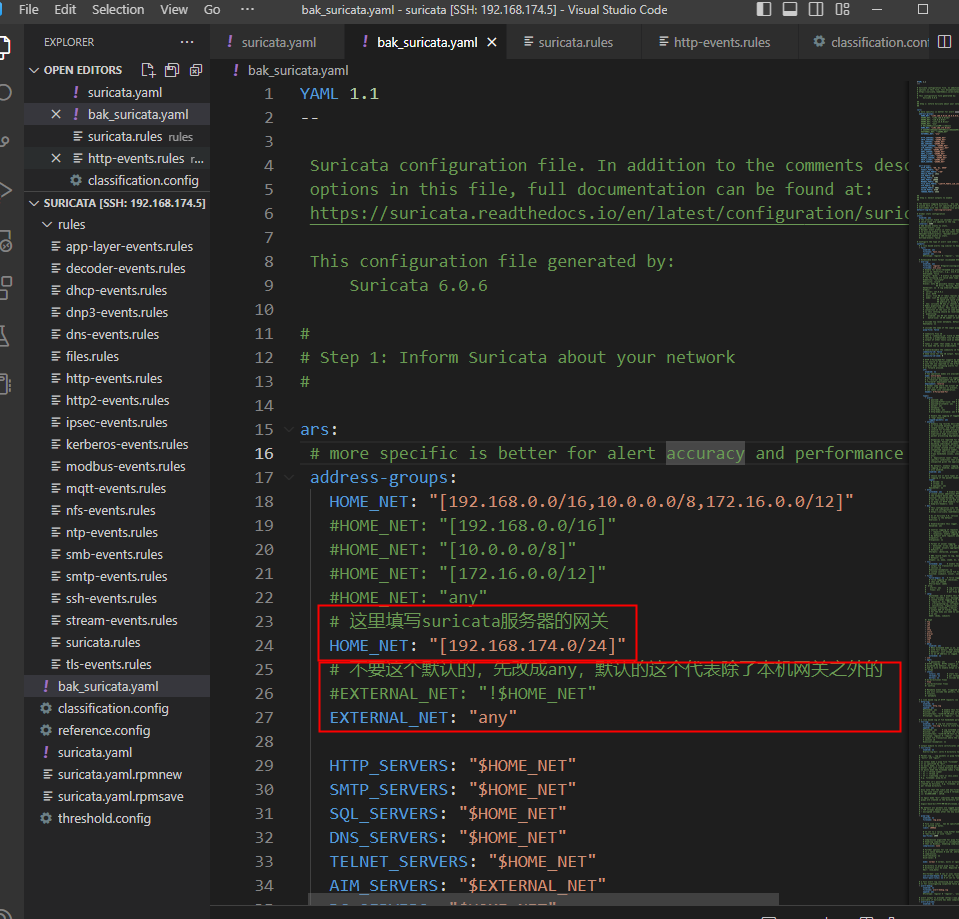Click the New Untitled File icon in Open Editors
Viewport: 959px width, 919px height.
click(x=148, y=70)
